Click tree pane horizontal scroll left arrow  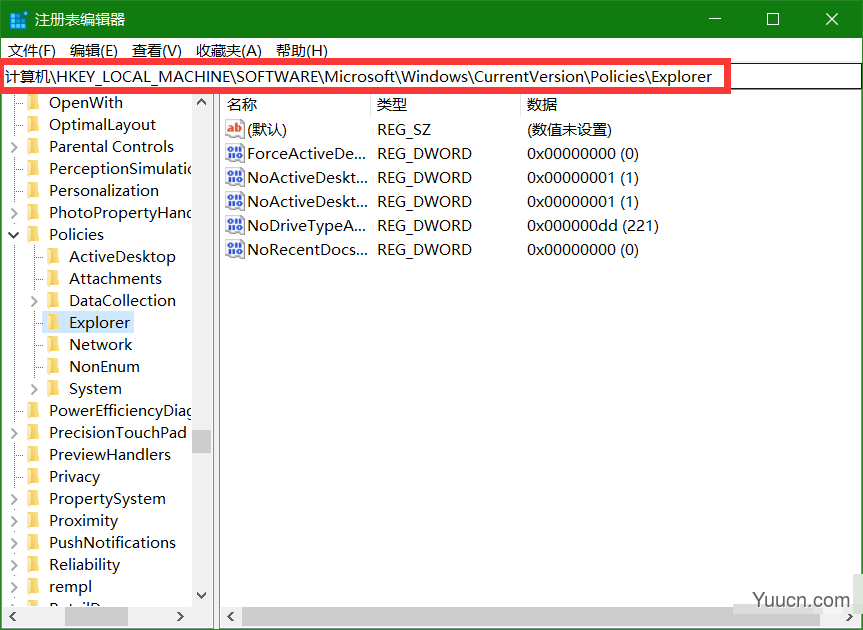(13, 617)
